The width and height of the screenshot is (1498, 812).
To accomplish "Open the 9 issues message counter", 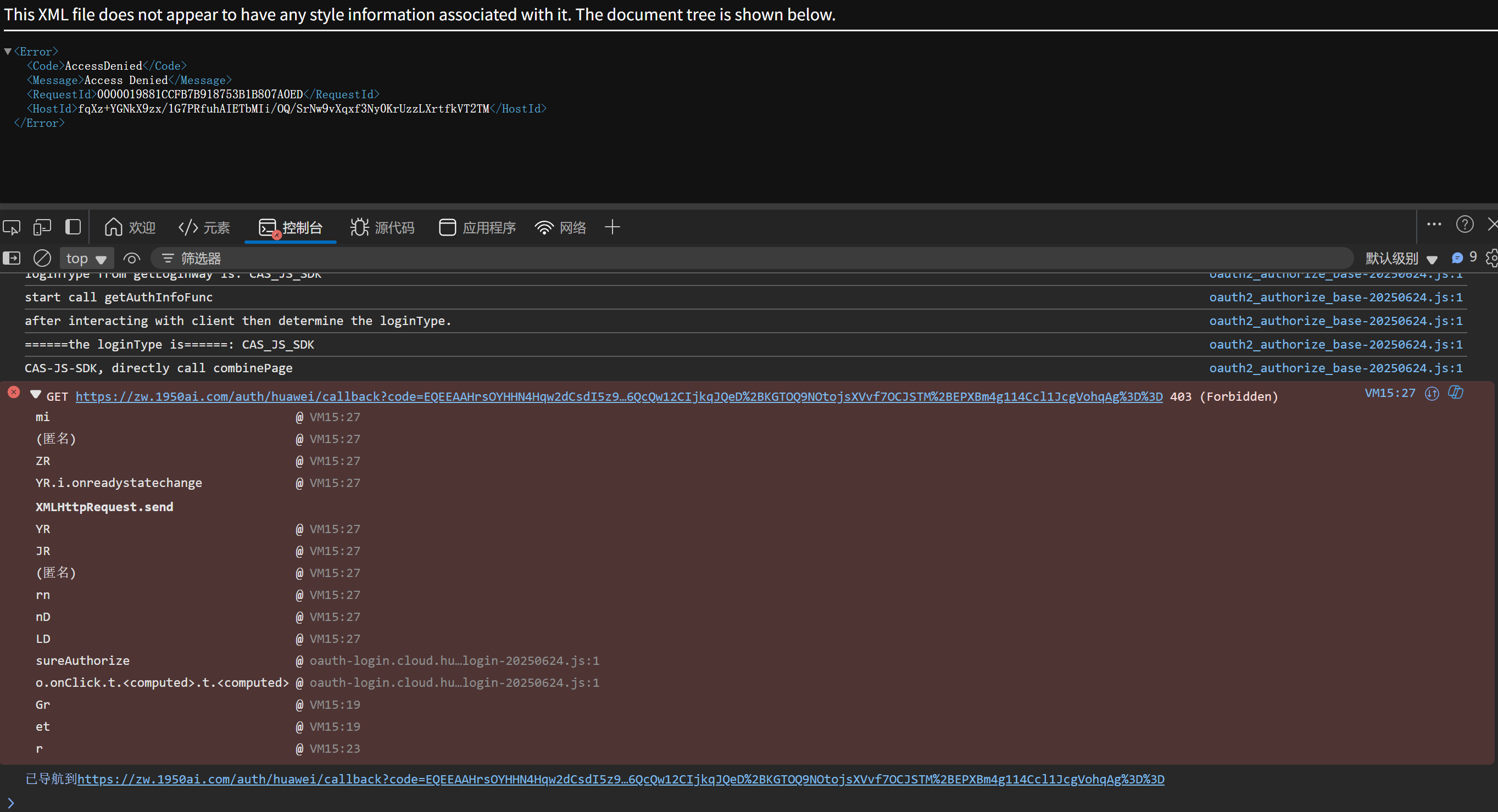I will [1464, 257].
